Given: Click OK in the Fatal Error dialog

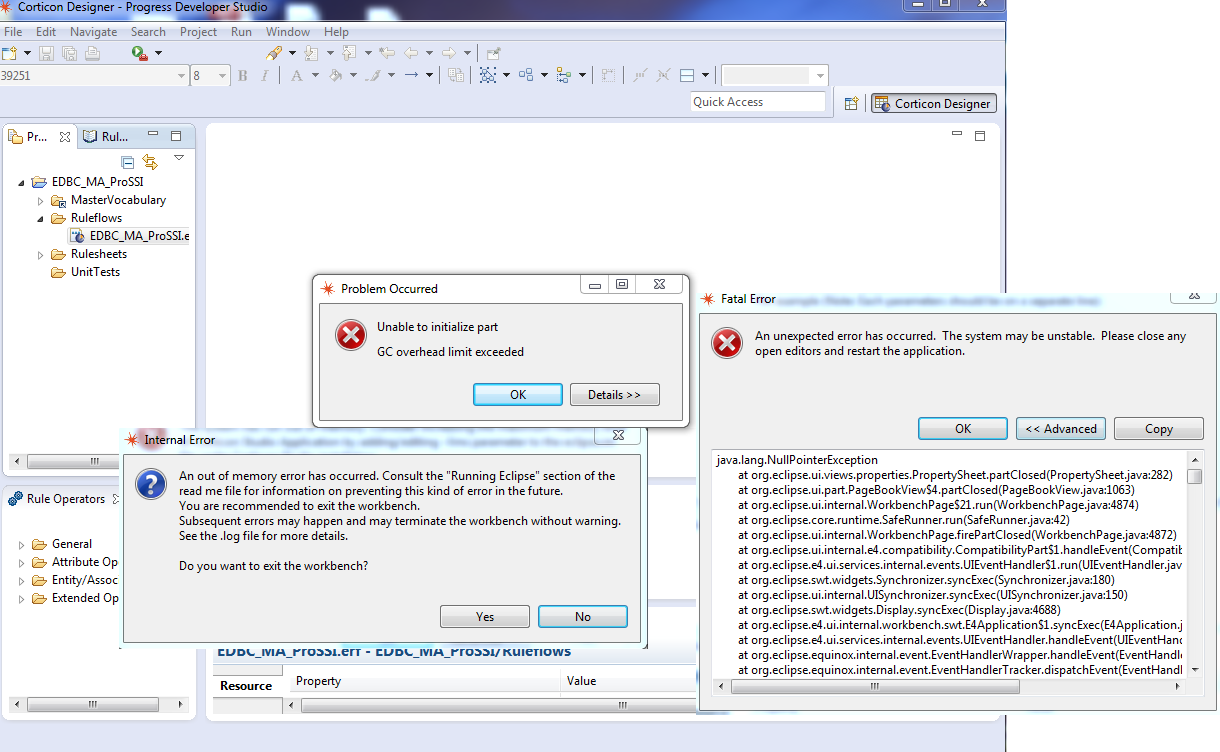Looking at the screenshot, I should (x=963, y=429).
